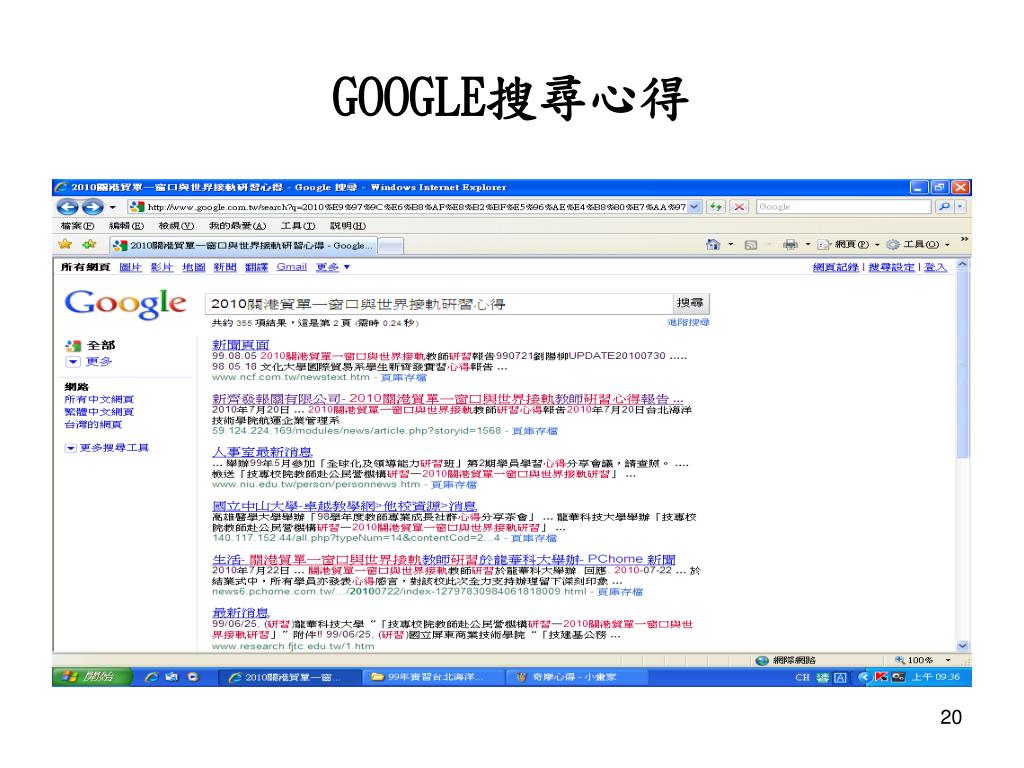This screenshot has width=1024, height=768.
Task: Expand the Home button dropdown arrow
Action: coord(731,245)
